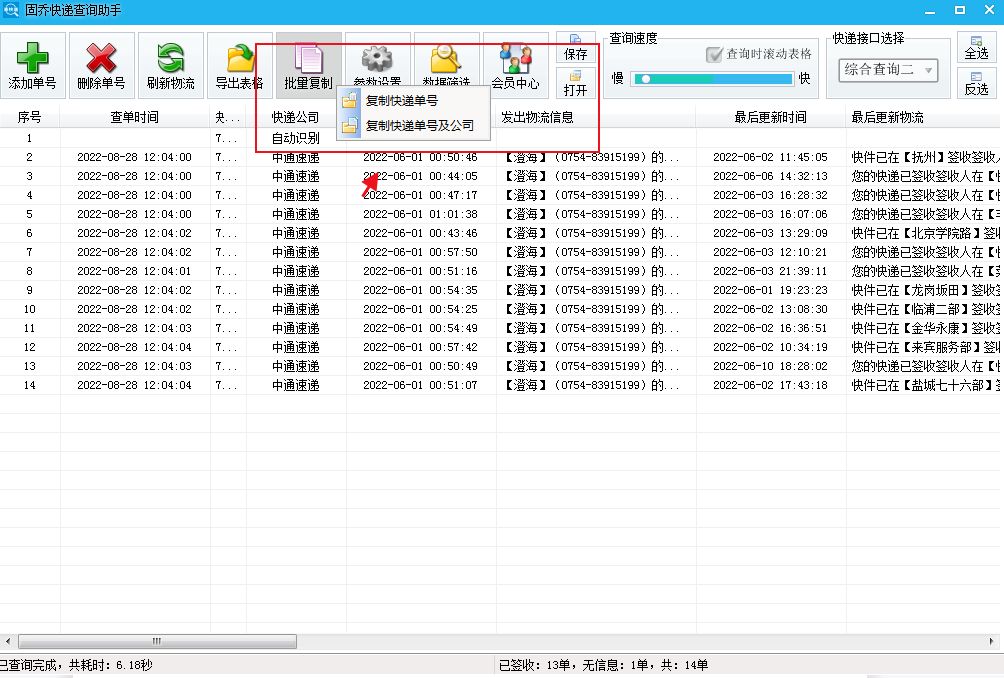
Task: Click the 刷新物流 refresh icon
Action: 170,58
